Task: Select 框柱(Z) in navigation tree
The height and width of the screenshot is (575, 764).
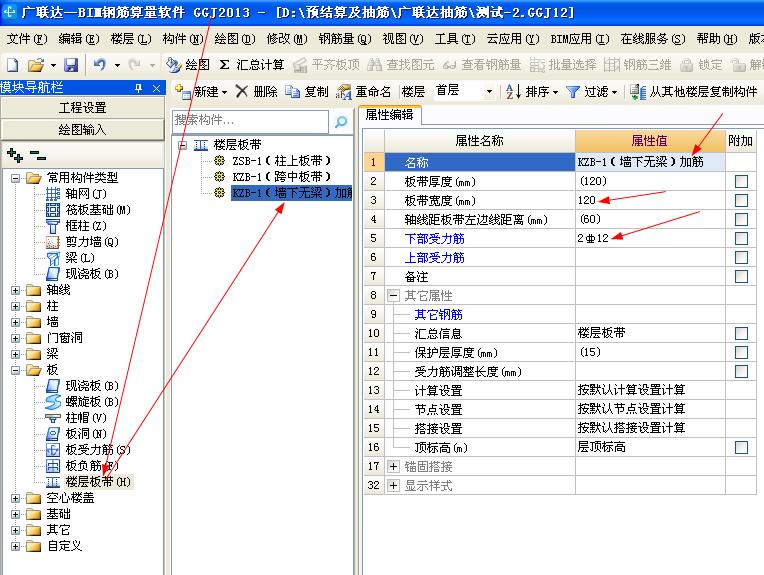Action: click(86, 226)
